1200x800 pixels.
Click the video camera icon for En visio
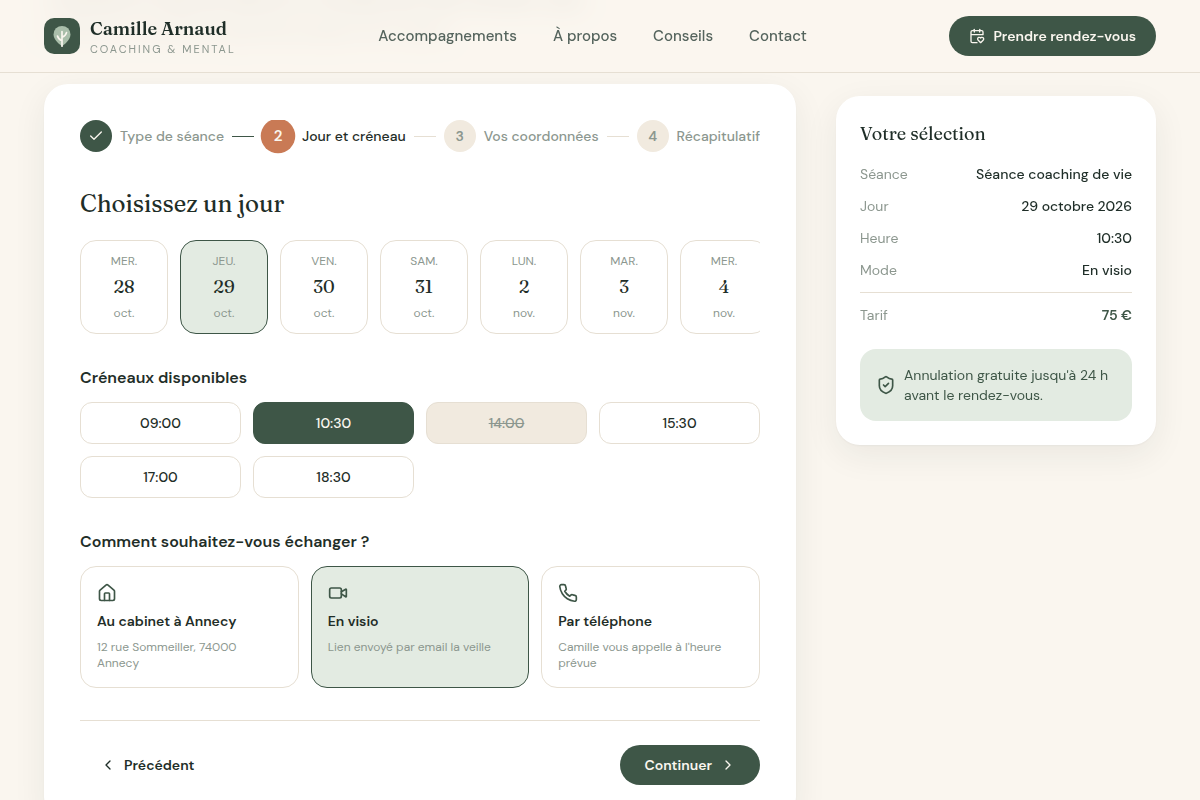click(x=338, y=593)
